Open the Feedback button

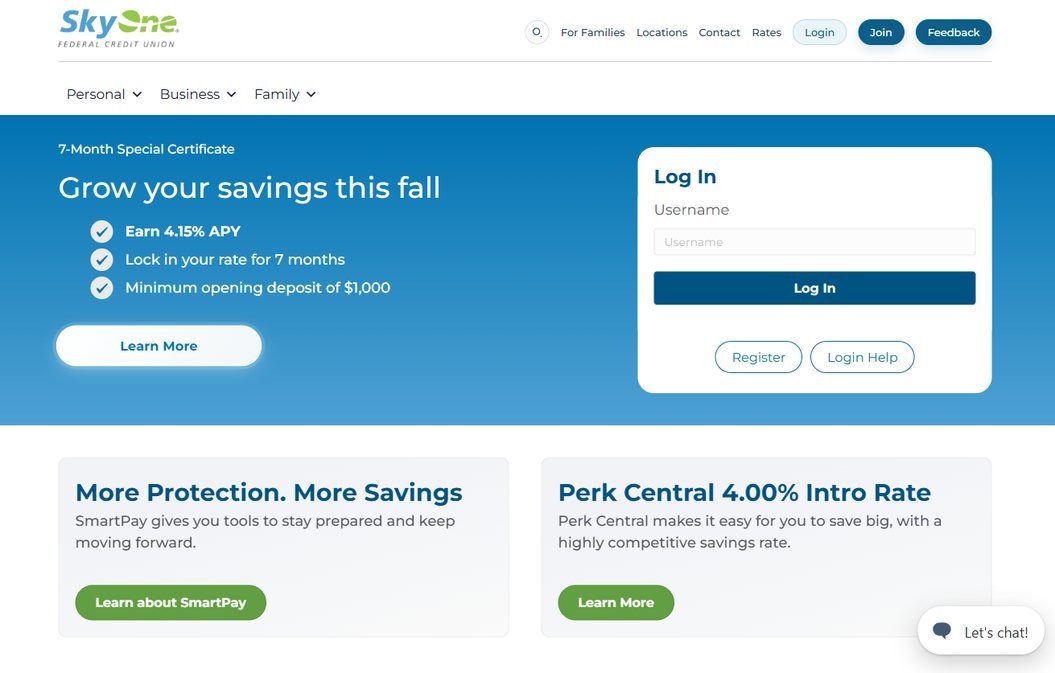[x=953, y=32]
